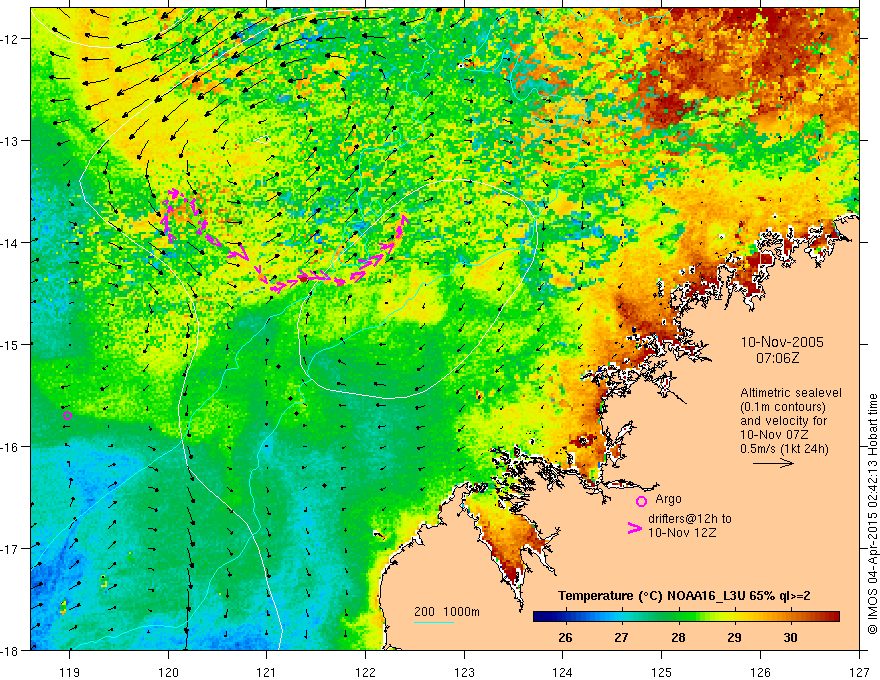Image resolution: width=880 pixels, height=680 pixels.
Task: Click the '122' longitude axis label
Action: tap(365, 672)
